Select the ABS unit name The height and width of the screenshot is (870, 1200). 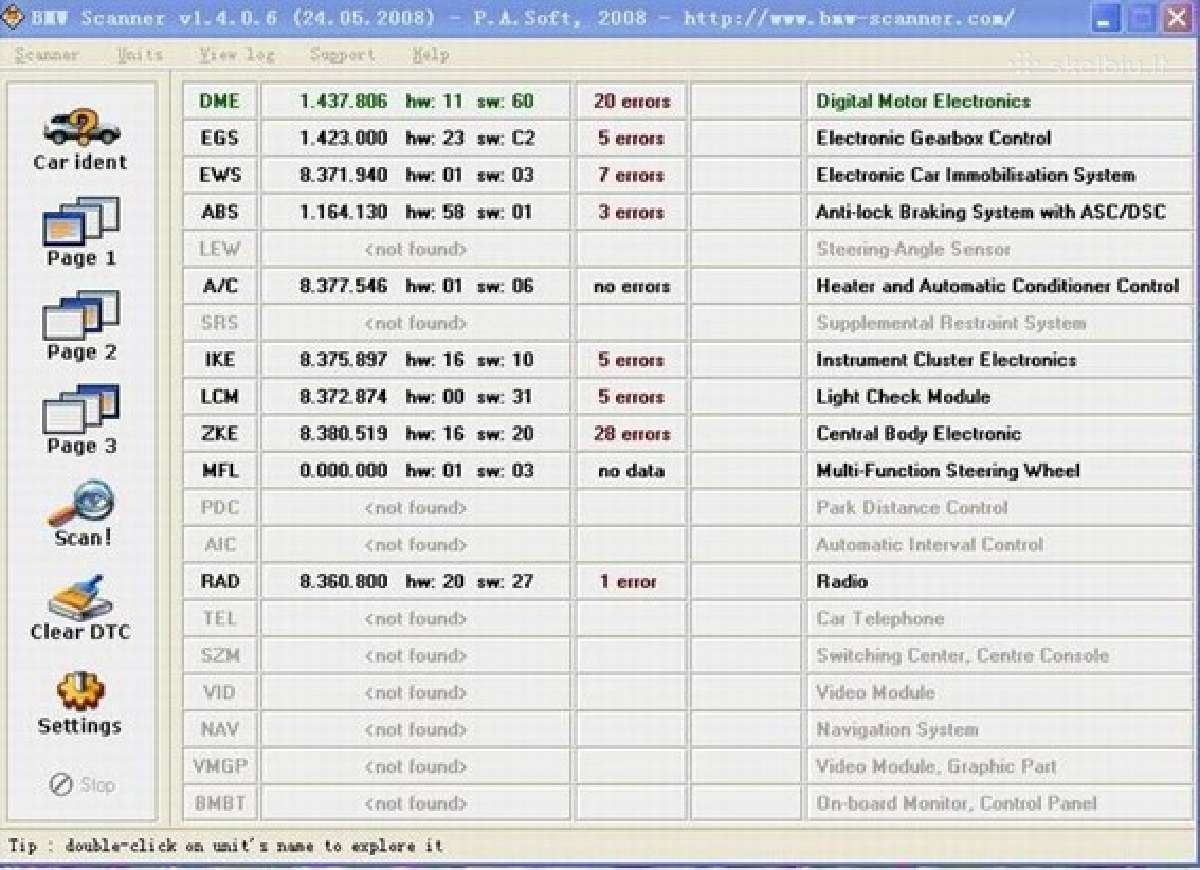coord(220,212)
